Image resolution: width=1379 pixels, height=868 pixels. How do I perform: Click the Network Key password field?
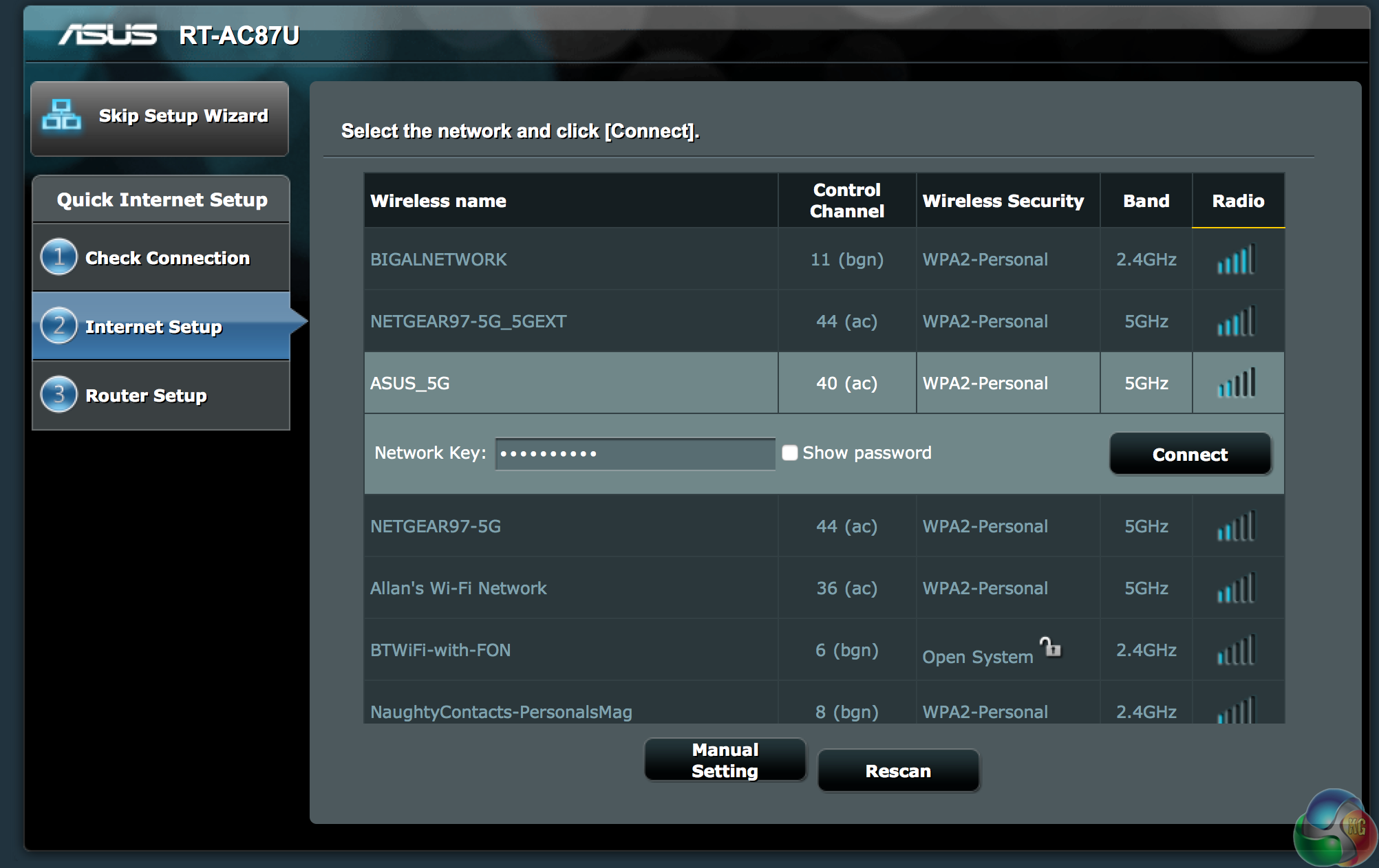coord(634,454)
